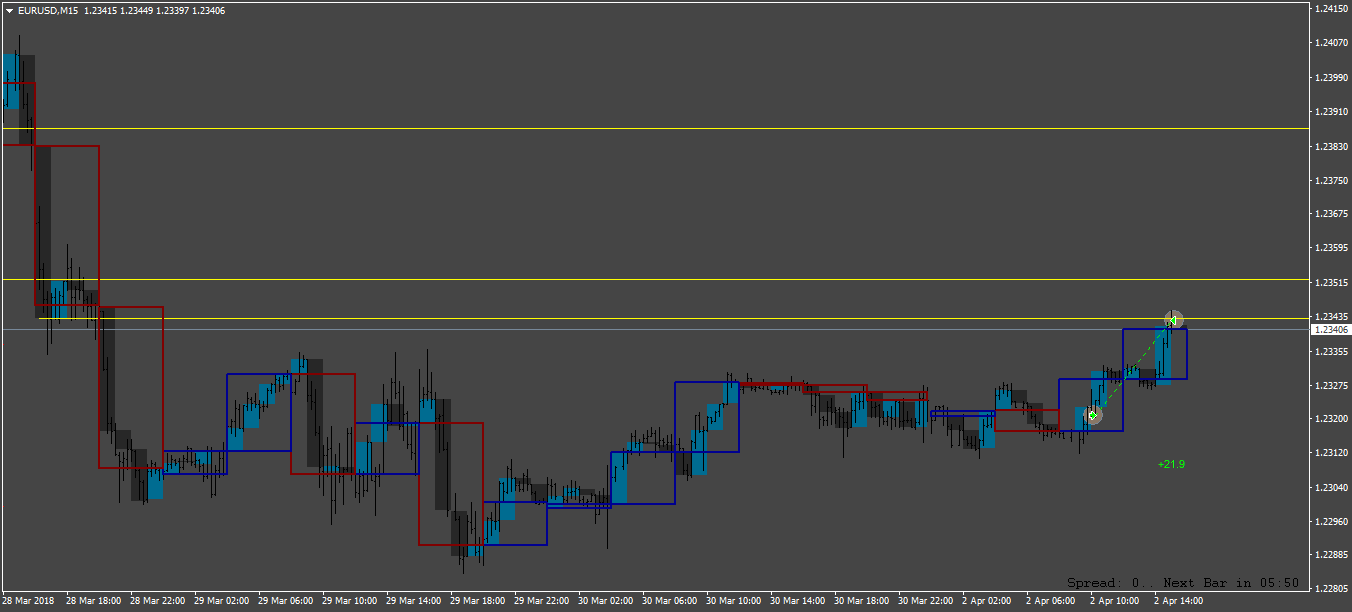This screenshot has width=1352, height=612.
Task: Click the 30 Mar 02:00 time label
Action: (x=606, y=601)
